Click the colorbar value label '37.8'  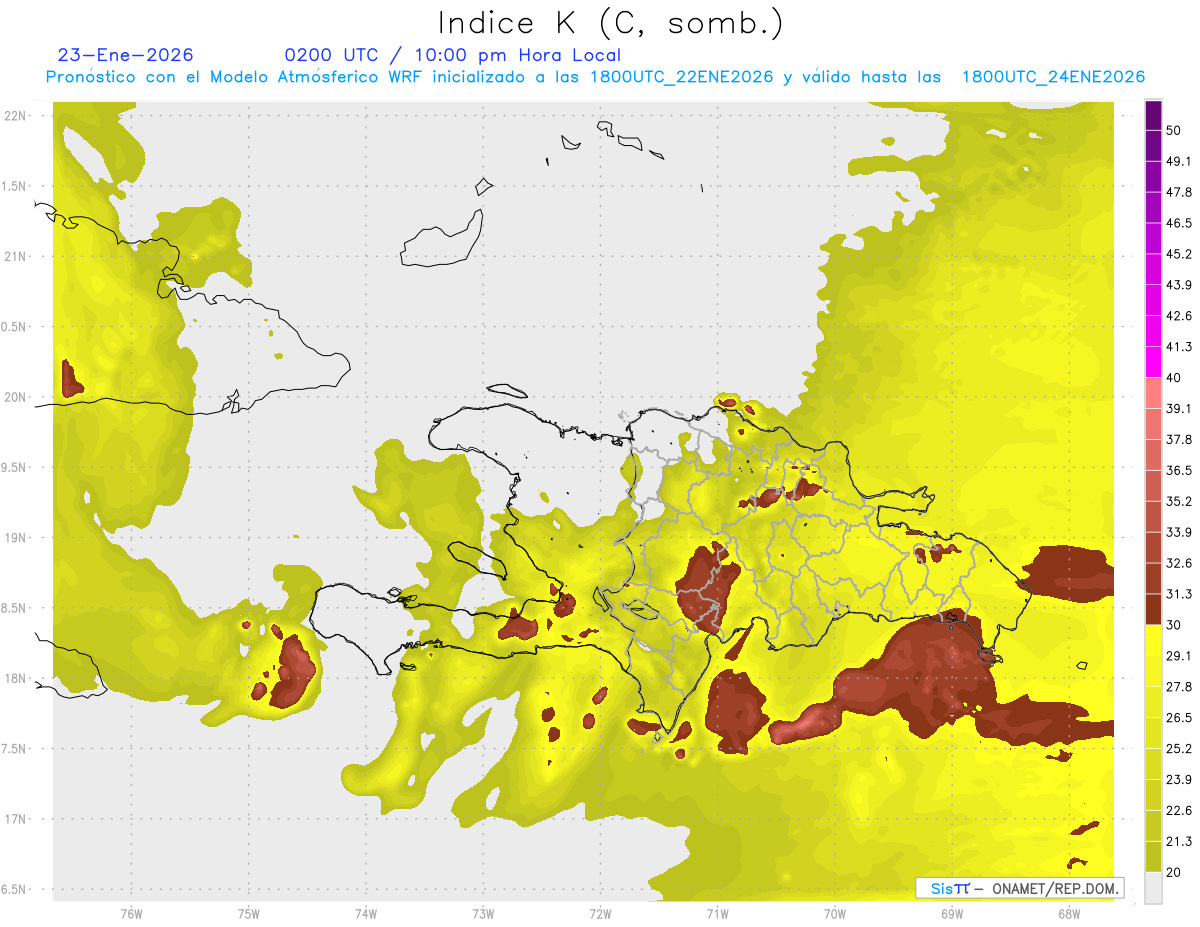tap(1179, 439)
